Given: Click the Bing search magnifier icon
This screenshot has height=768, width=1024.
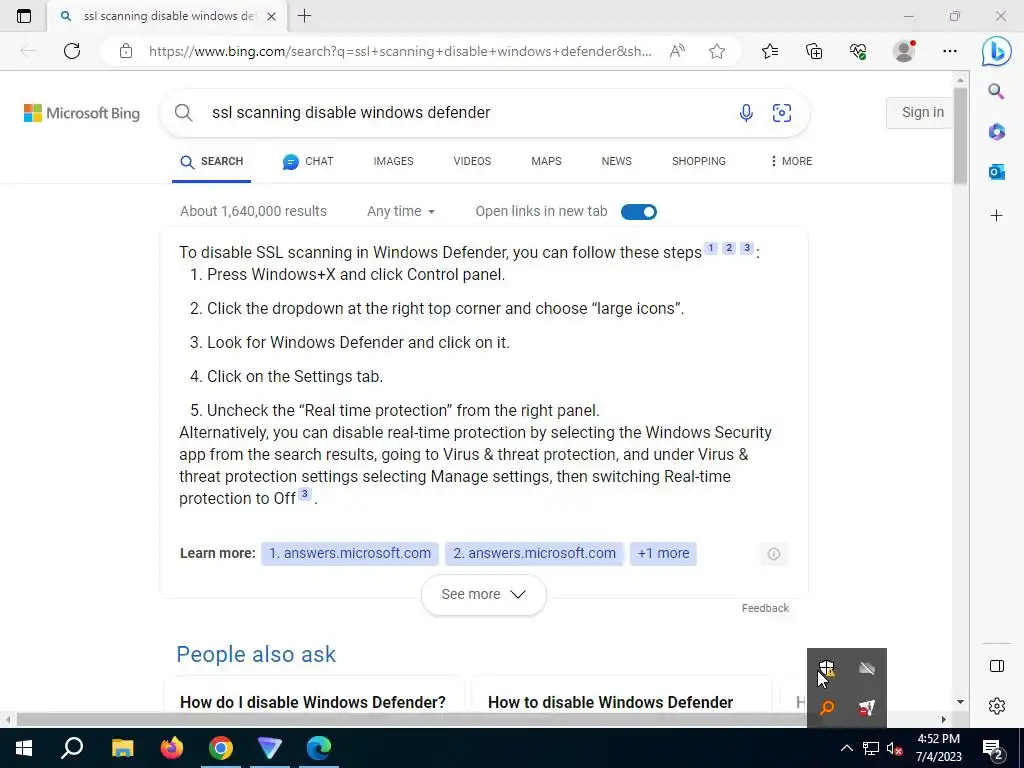Looking at the screenshot, I should [x=184, y=113].
